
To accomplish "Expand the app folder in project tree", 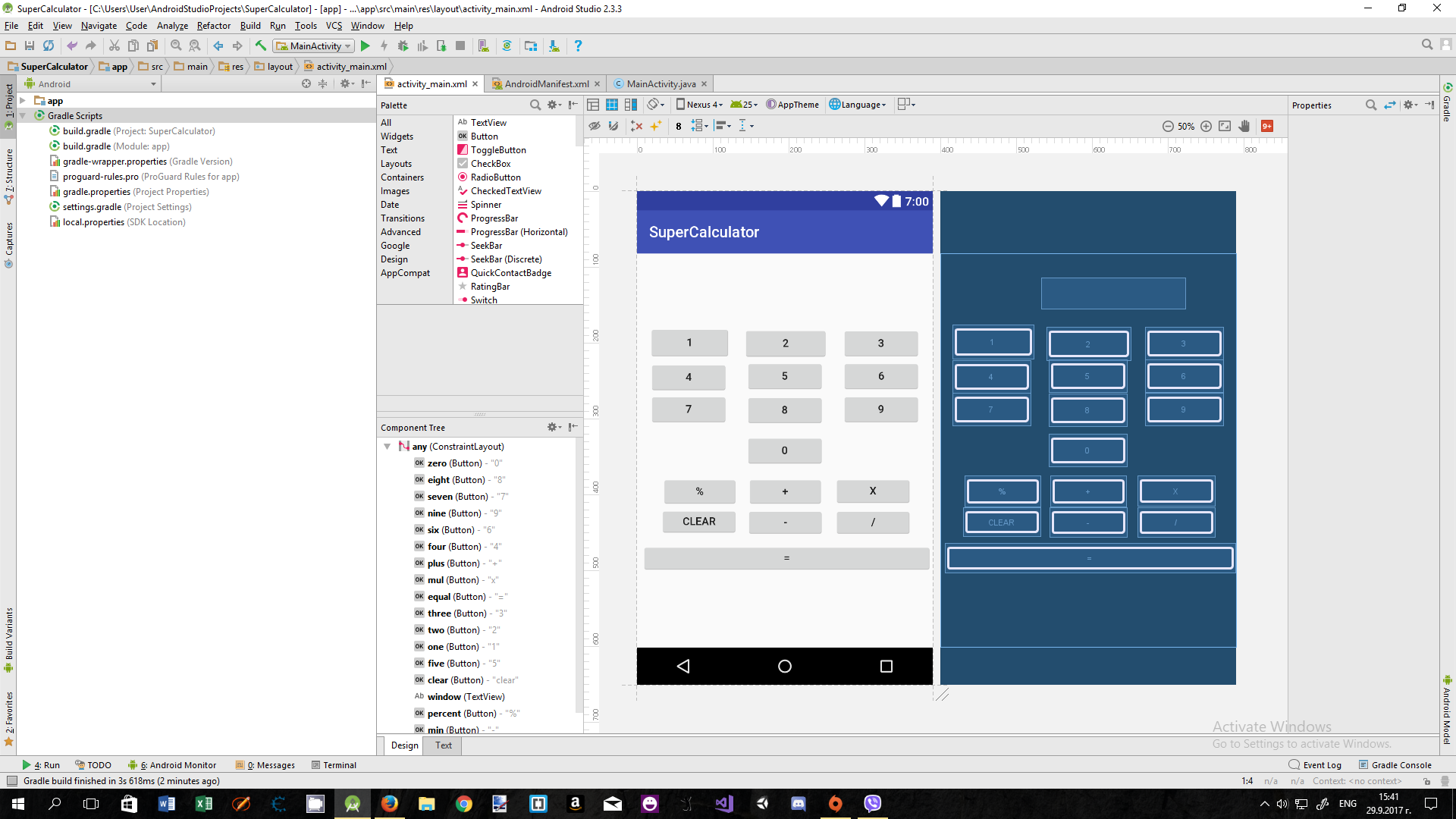I will [x=23, y=101].
